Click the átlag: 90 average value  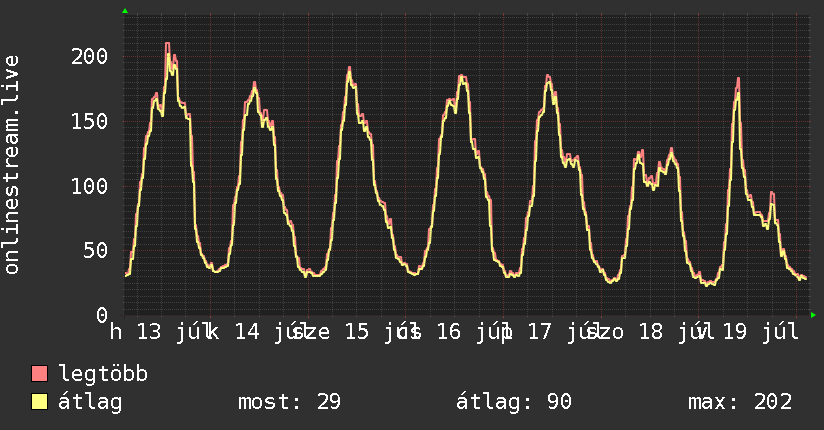click(513, 402)
